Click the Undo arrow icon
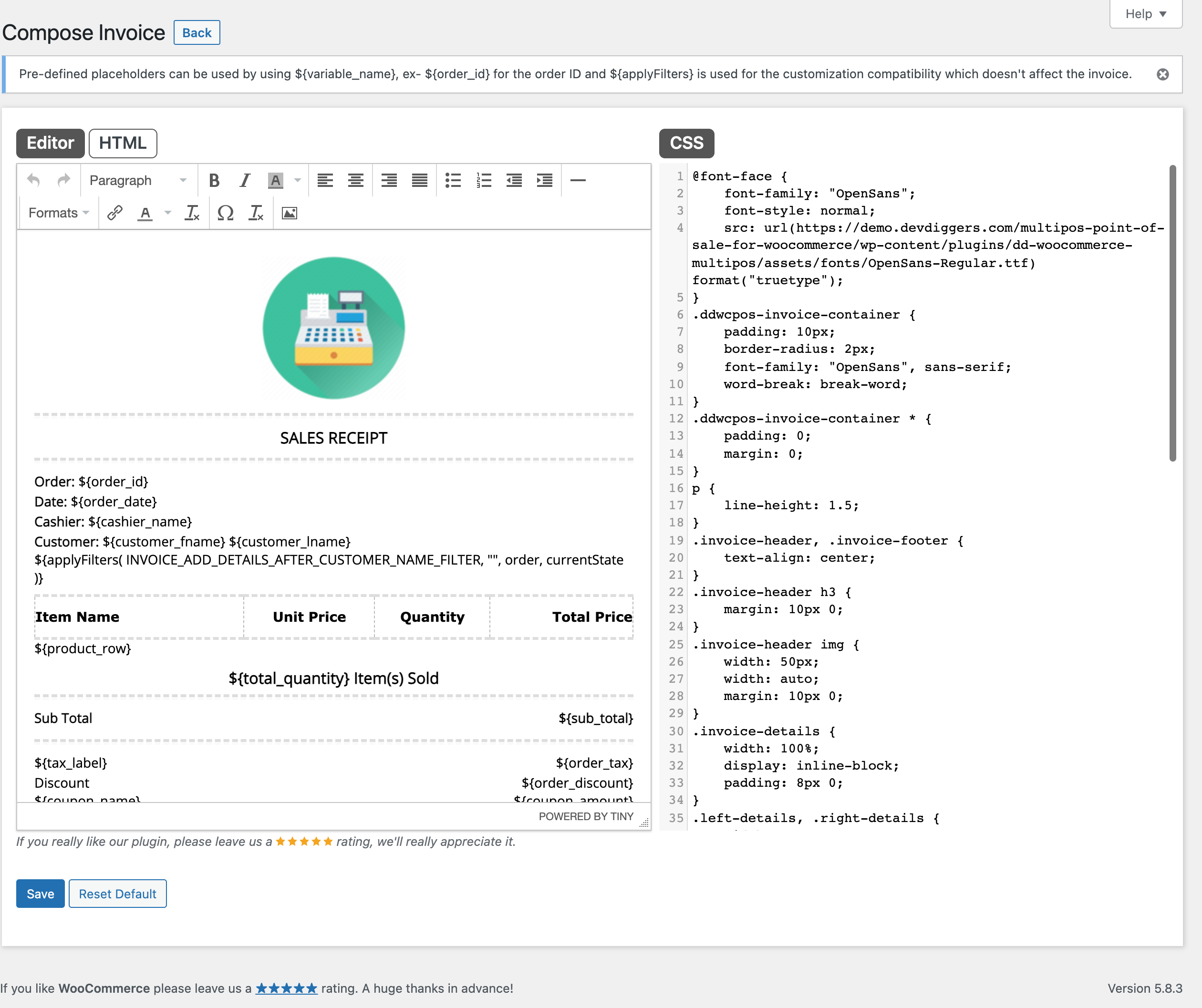 click(x=34, y=181)
